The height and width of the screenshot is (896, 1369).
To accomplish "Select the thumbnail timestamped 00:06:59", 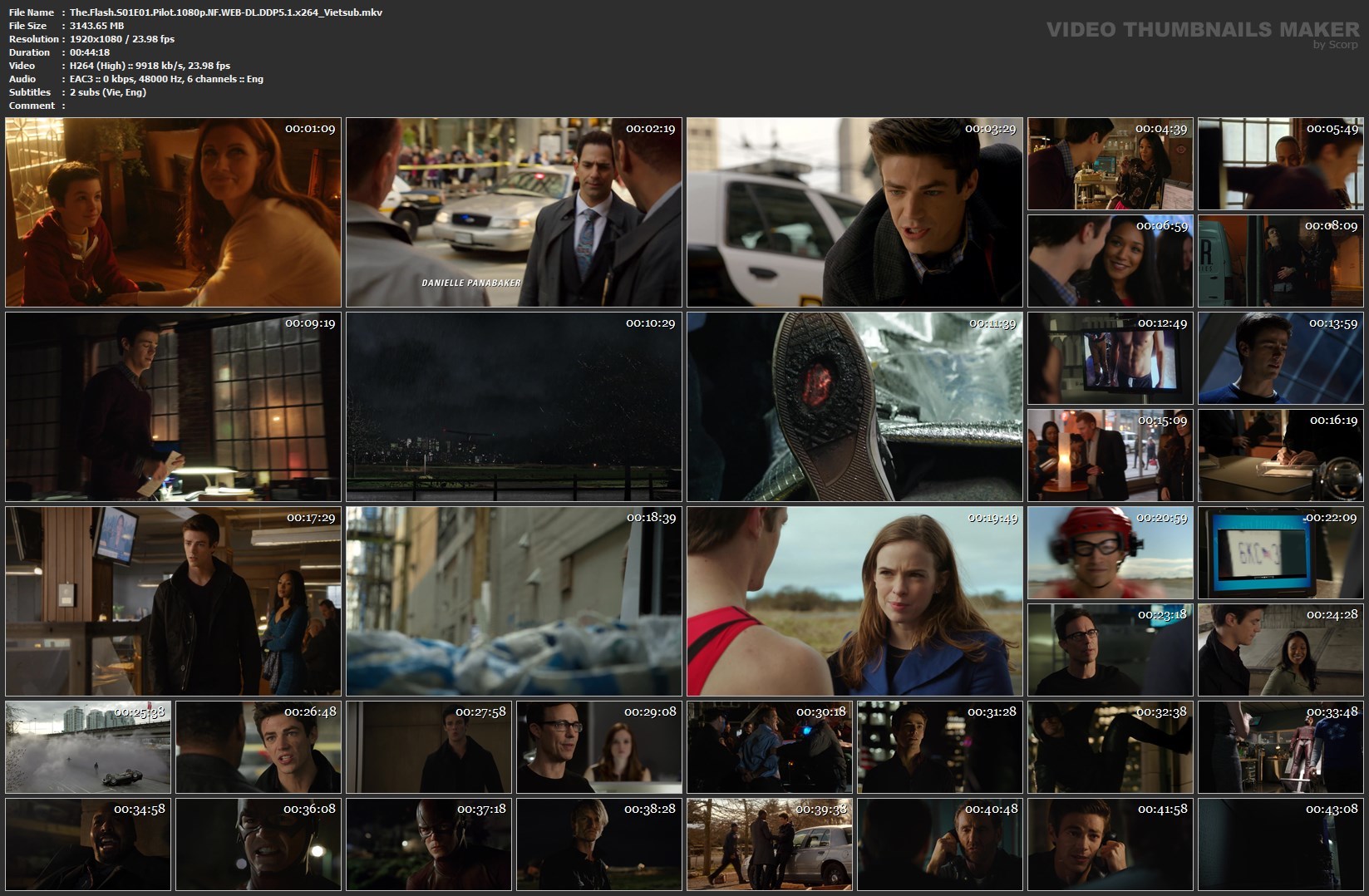I will coord(1110,261).
